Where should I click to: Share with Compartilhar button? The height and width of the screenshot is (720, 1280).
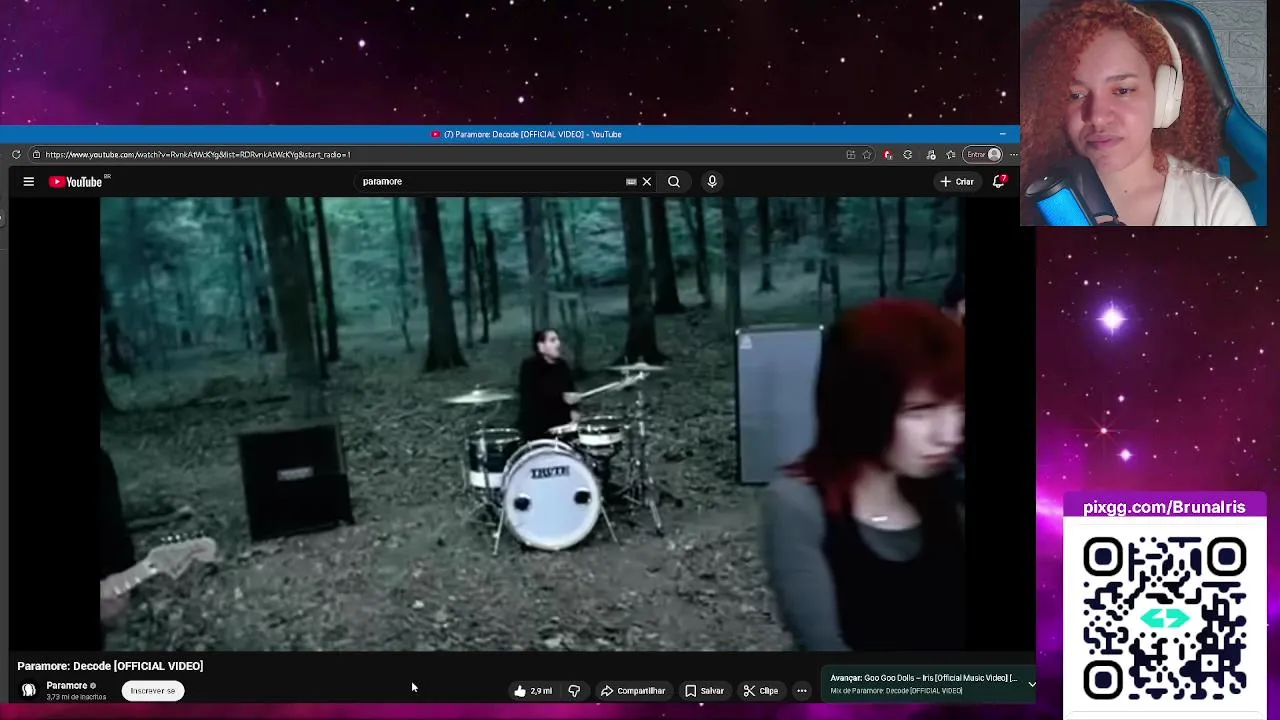point(633,690)
